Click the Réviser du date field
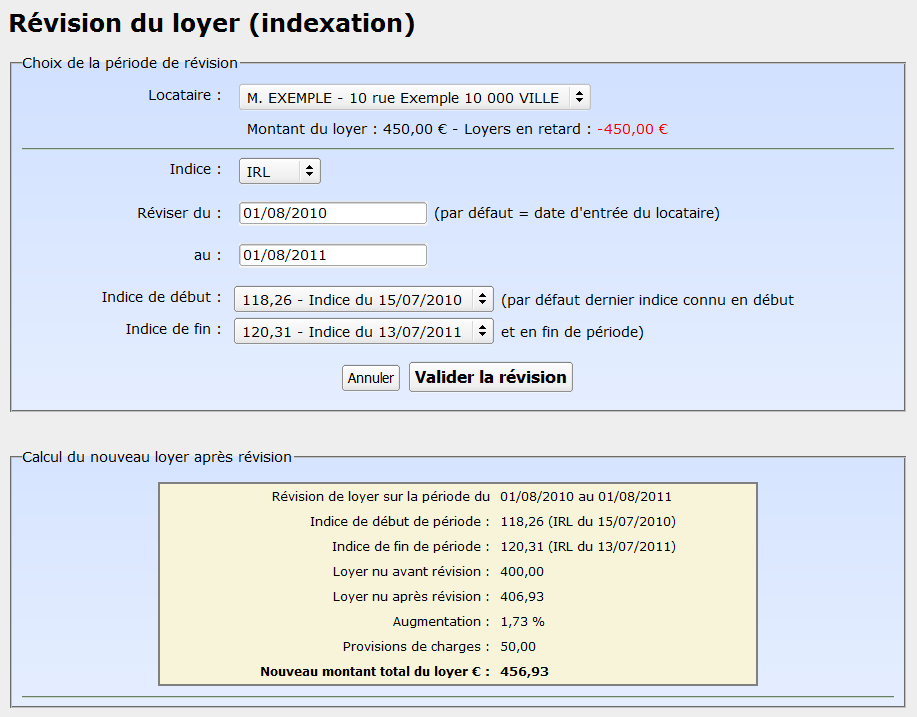 (x=332, y=213)
